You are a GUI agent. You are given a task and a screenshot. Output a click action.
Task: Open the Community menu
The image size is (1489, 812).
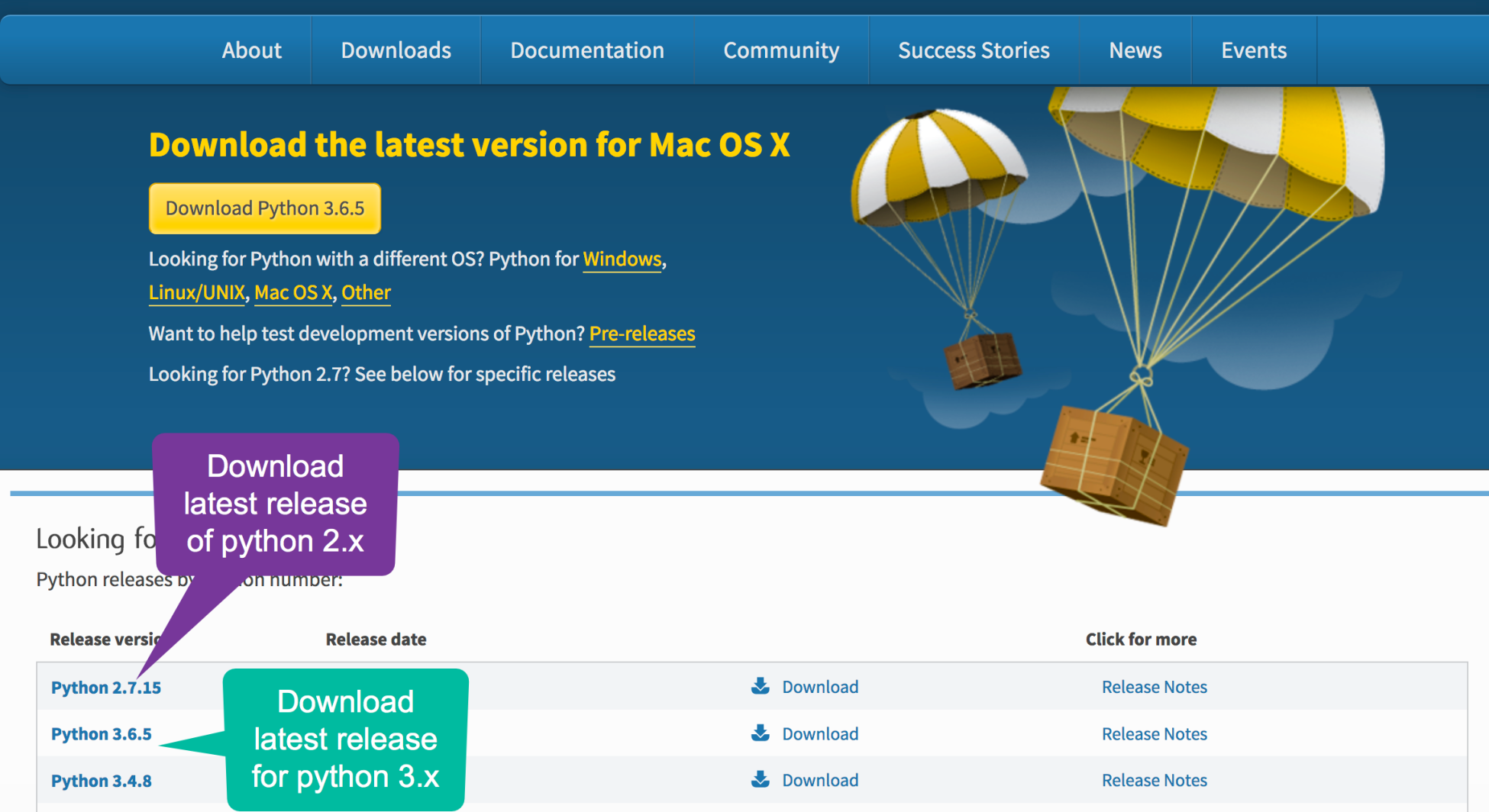tap(781, 50)
